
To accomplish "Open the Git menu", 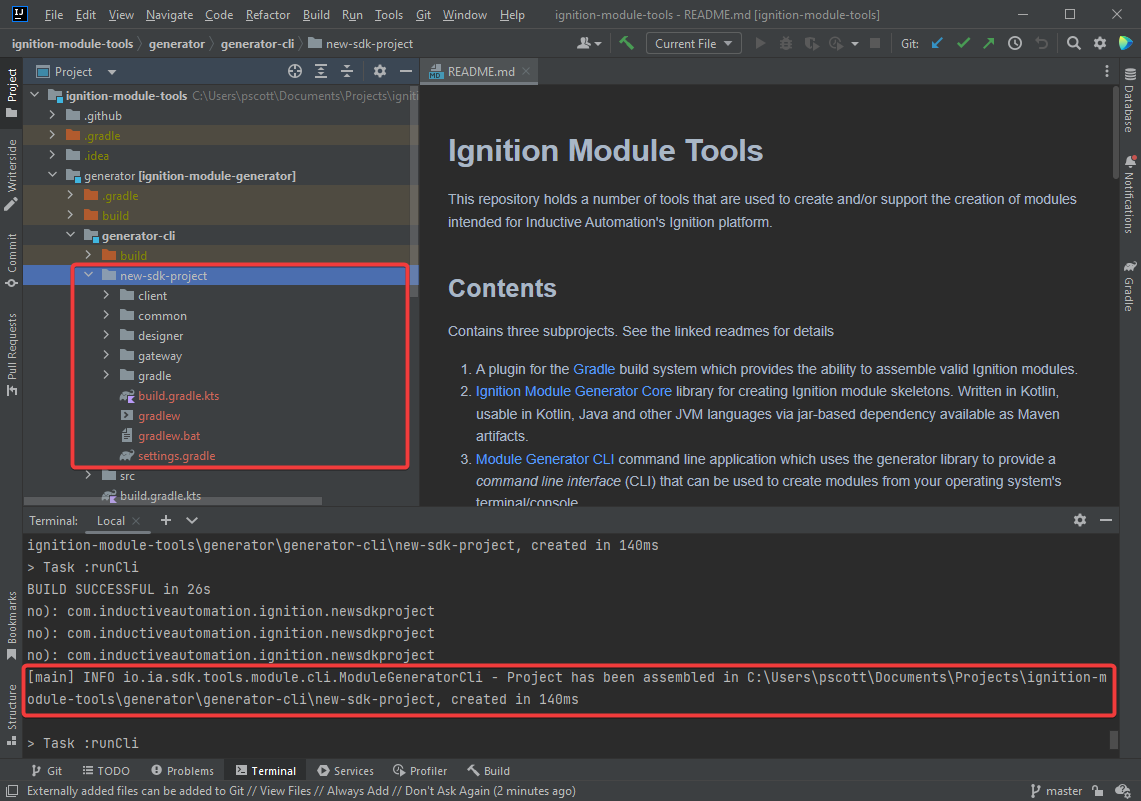I will 424,15.
